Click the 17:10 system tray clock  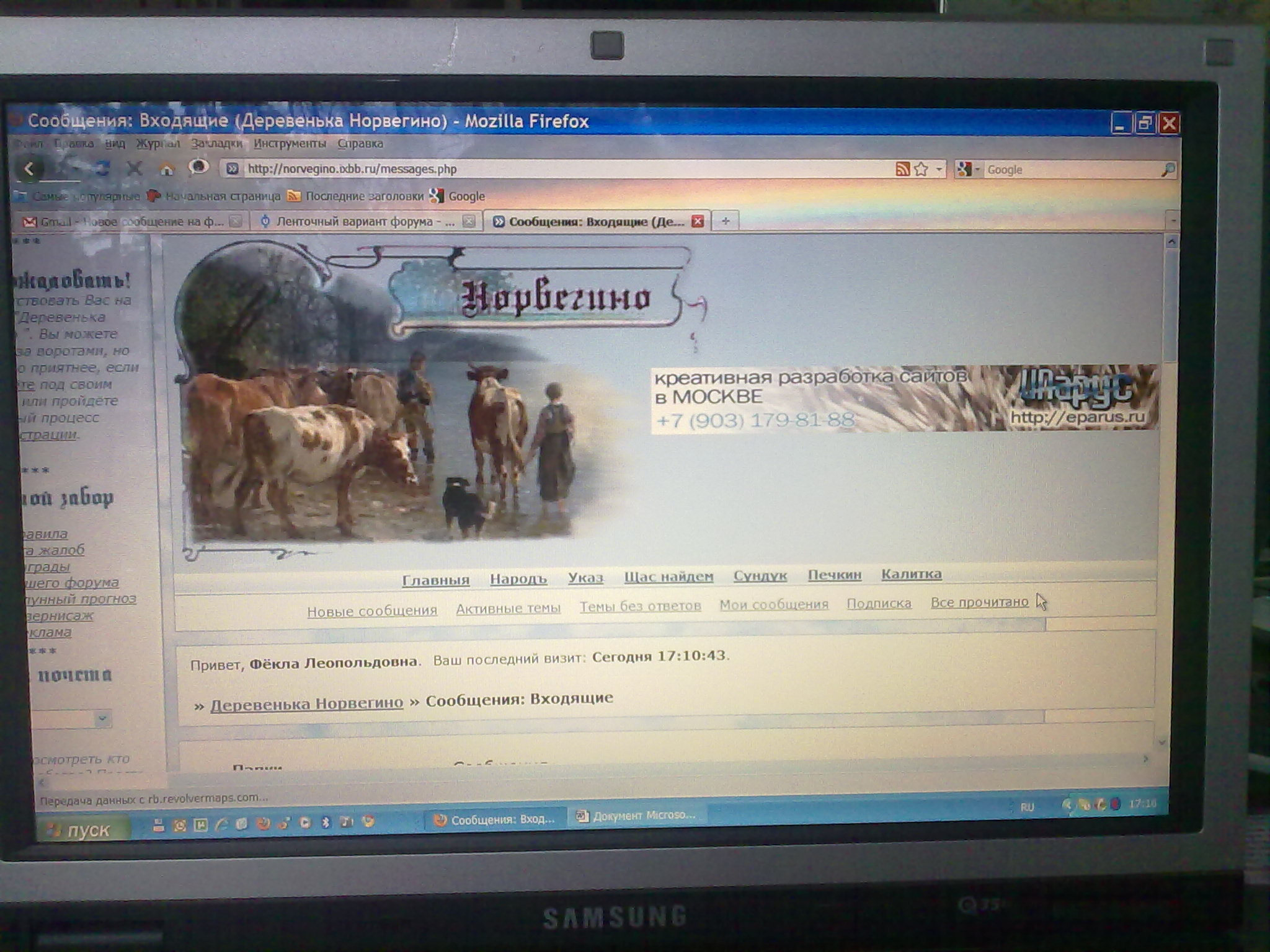coord(1143,804)
